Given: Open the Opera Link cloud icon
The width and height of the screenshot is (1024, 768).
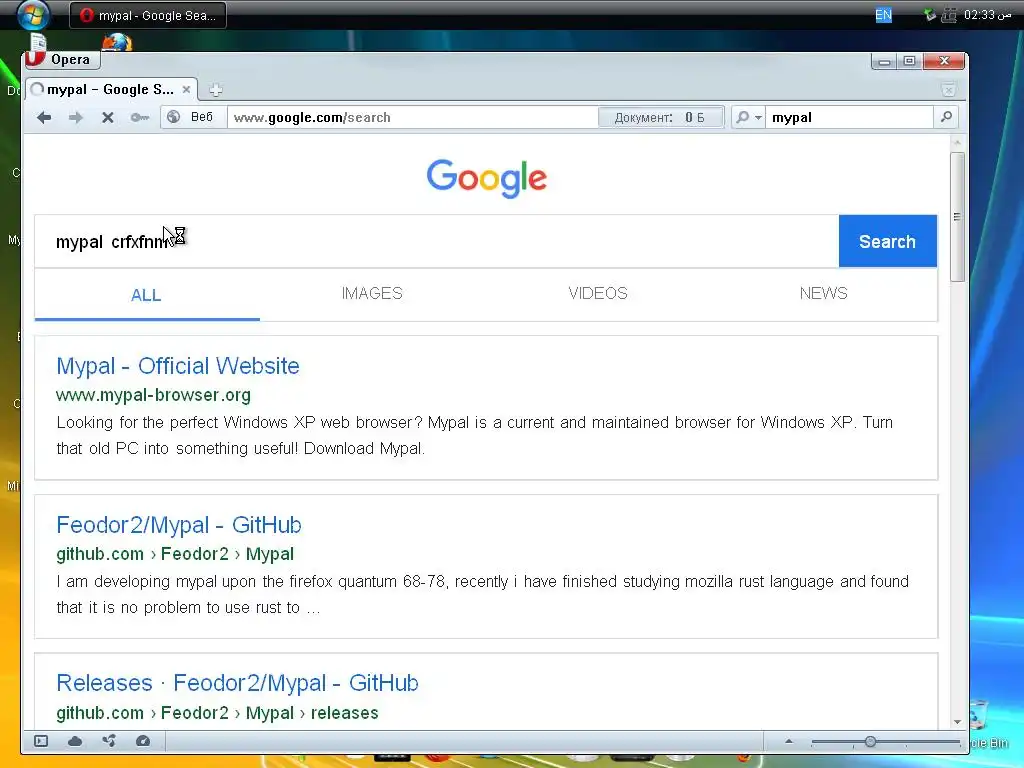Looking at the screenshot, I should [x=75, y=741].
